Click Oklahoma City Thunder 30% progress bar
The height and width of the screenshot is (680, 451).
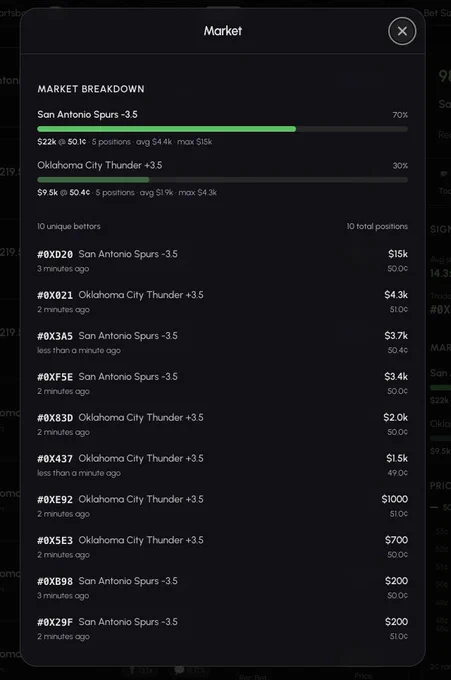[222, 180]
